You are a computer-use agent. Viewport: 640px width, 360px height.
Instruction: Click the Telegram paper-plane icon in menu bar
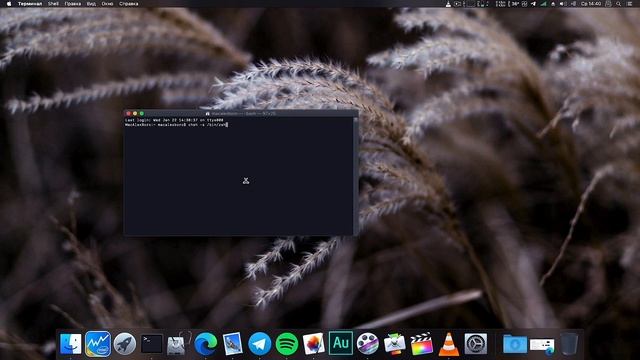[x=533, y=4]
